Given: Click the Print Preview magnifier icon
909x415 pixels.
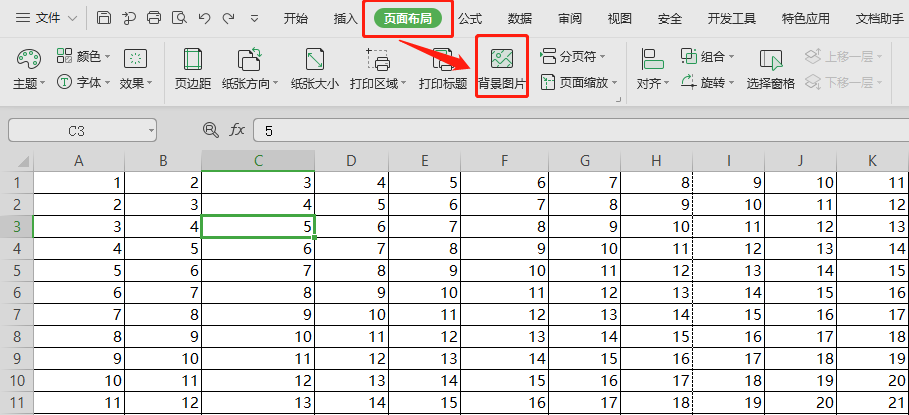Looking at the screenshot, I should pyautogui.click(x=180, y=18).
